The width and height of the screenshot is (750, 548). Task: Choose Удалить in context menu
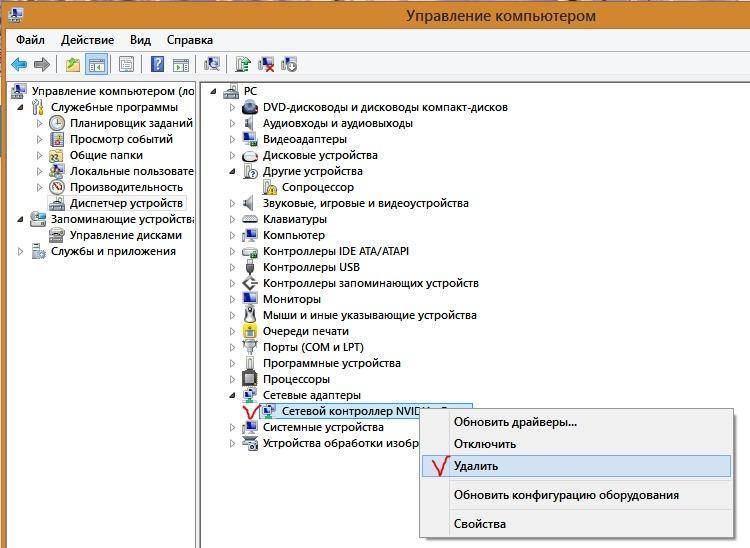576,466
